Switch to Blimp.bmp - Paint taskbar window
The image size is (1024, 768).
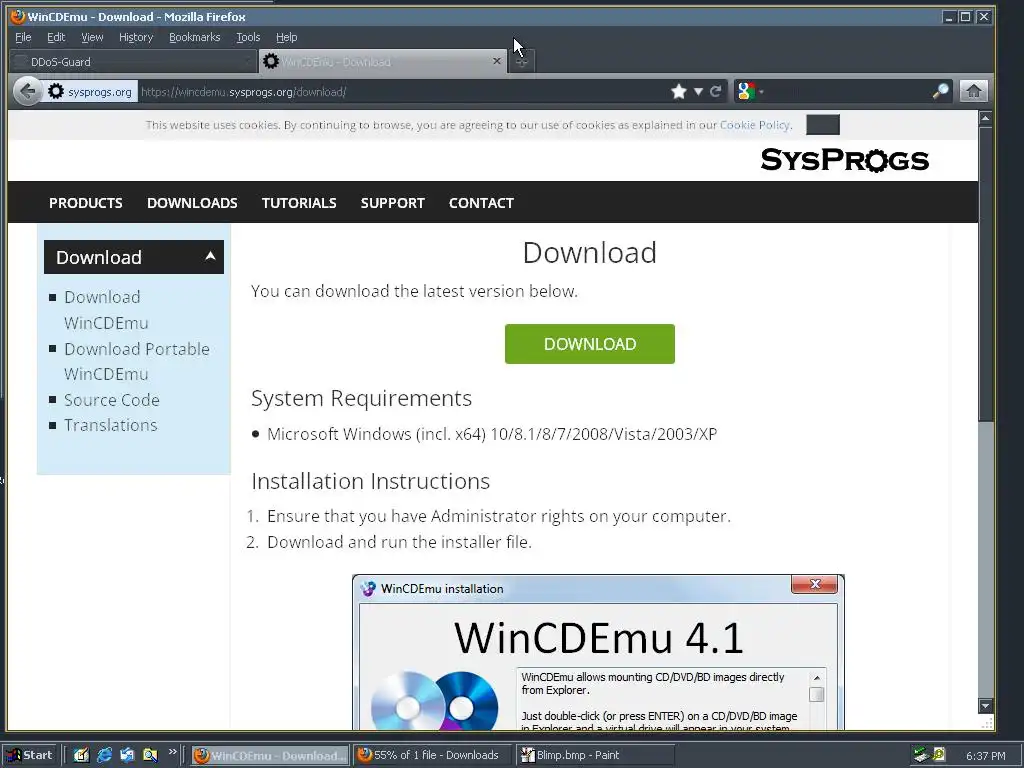coord(594,756)
